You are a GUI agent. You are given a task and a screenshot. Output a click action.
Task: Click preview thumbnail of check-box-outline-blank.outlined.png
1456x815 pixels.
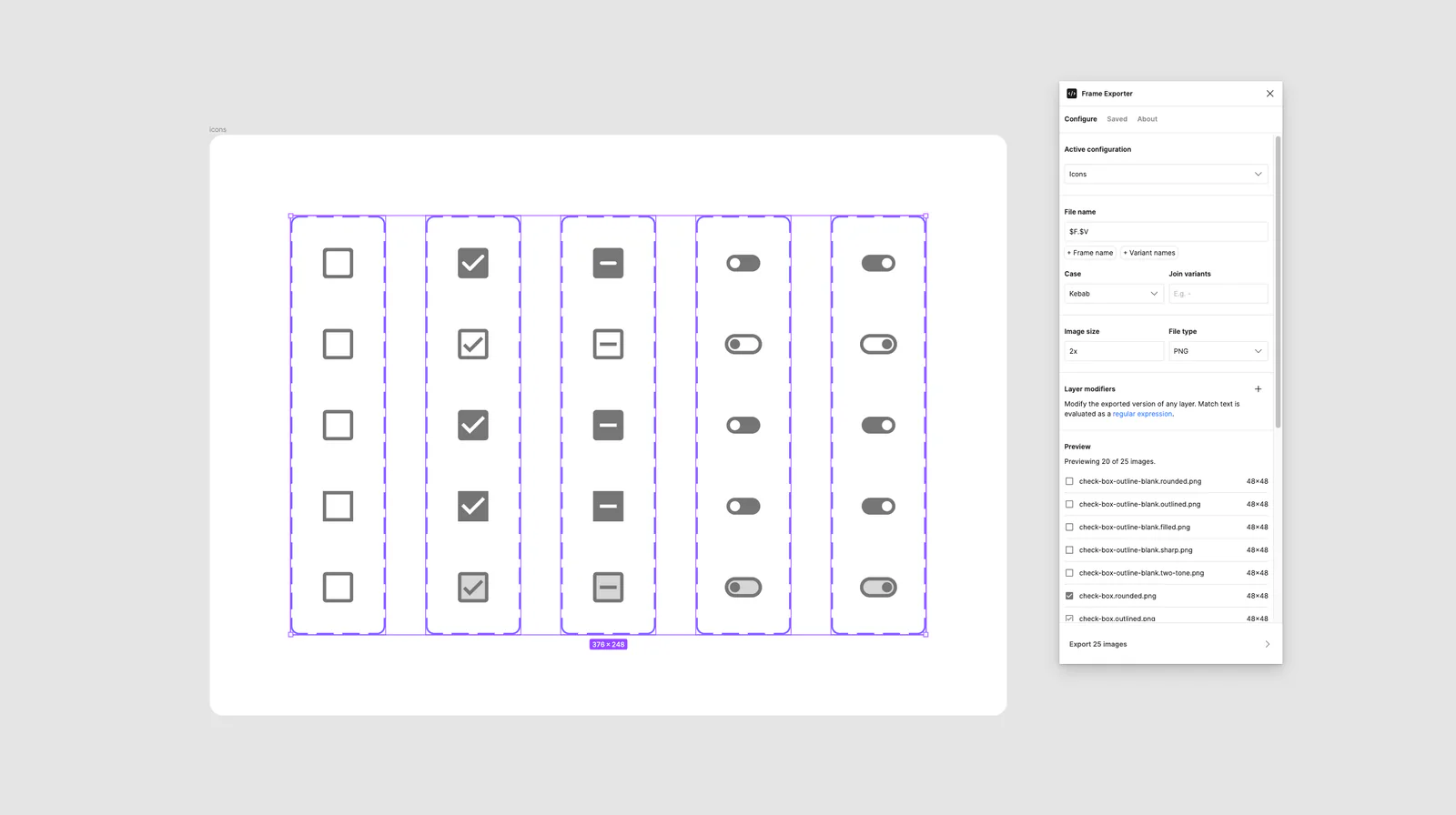tap(1069, 504)
